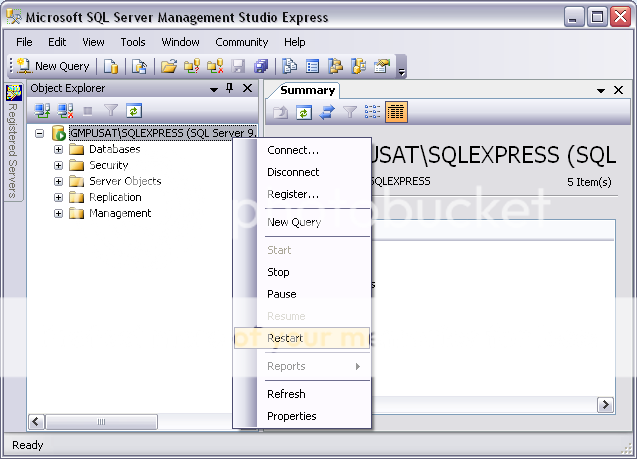
Task: Open toolbar options overflow arrow
Action: [x=401, y=72]
